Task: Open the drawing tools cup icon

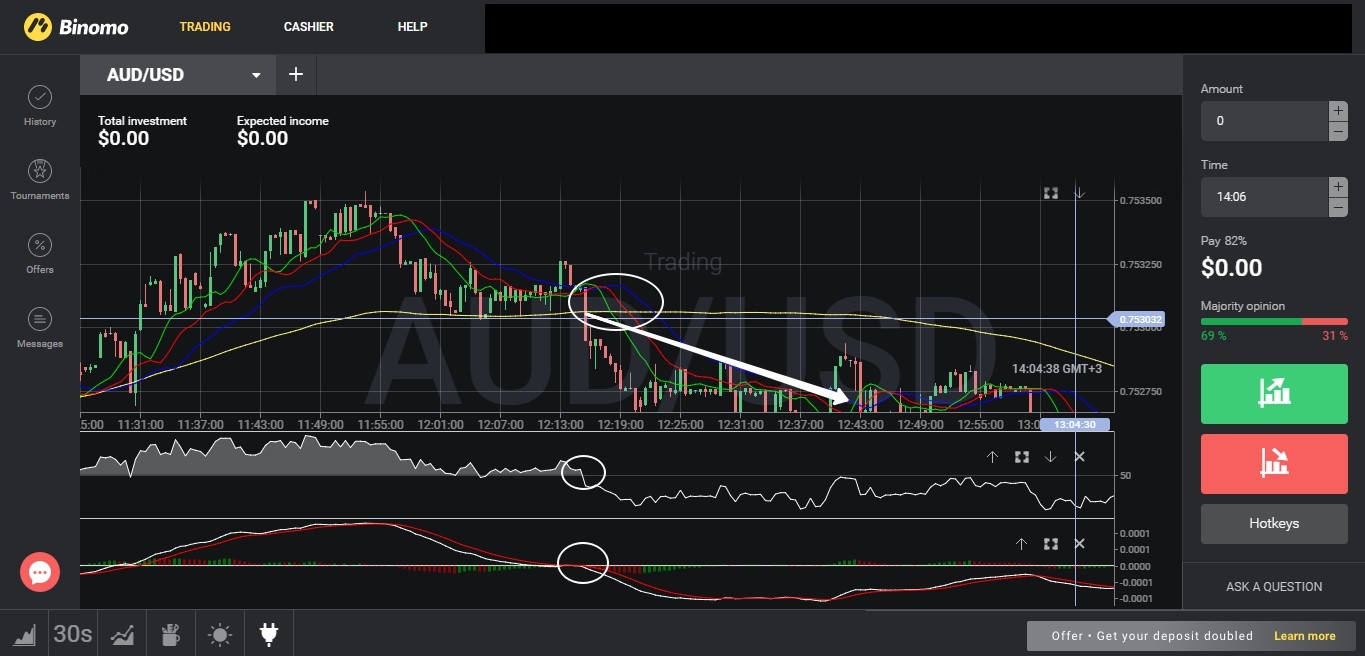Action: [171, 634]
